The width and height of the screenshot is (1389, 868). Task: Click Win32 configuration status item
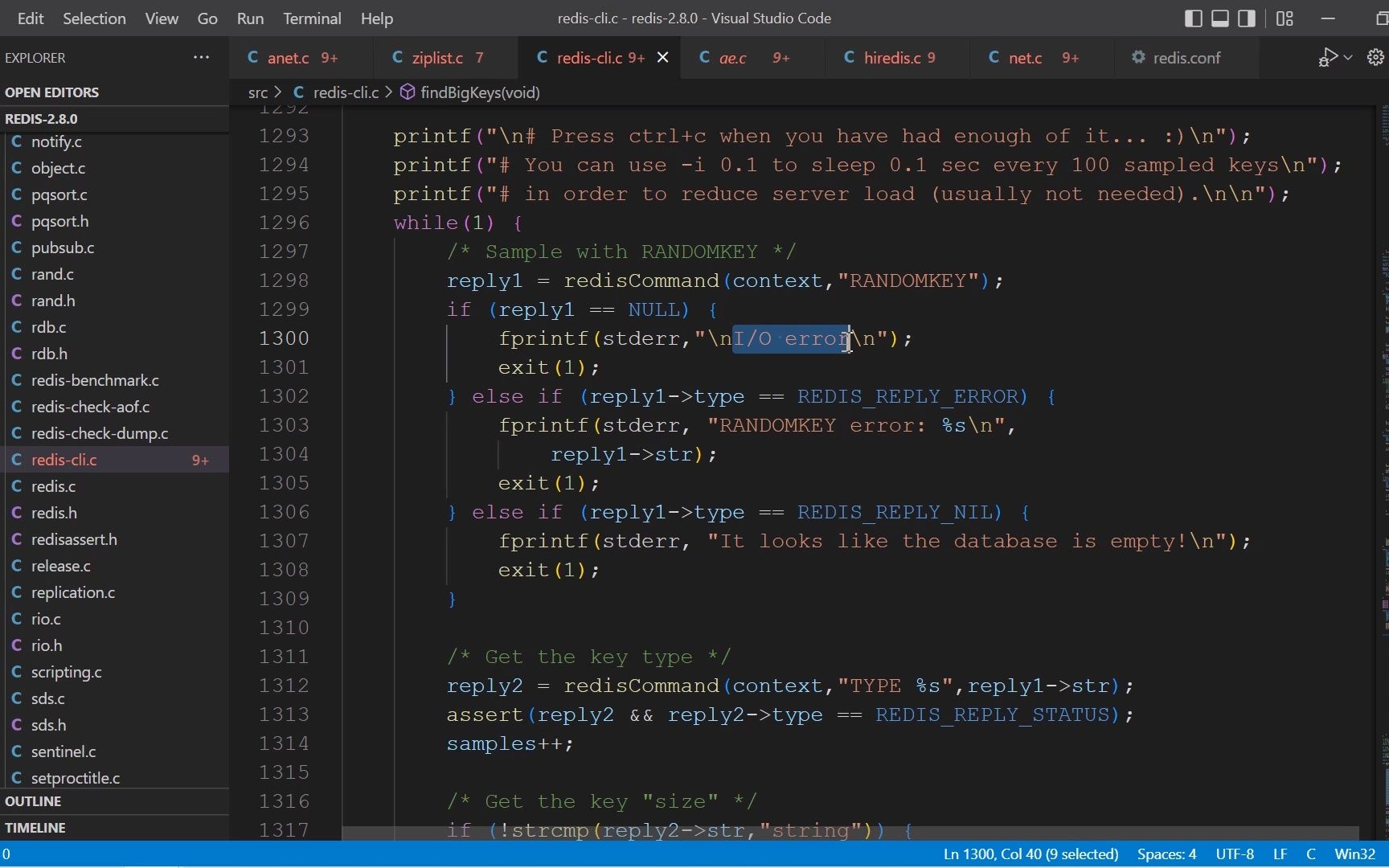(1355, 854)
